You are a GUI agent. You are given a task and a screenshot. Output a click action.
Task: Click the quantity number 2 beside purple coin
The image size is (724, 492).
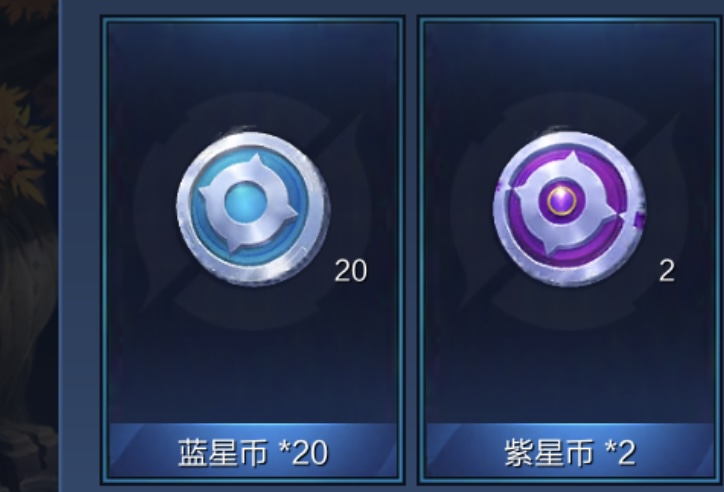coord(666,271)
